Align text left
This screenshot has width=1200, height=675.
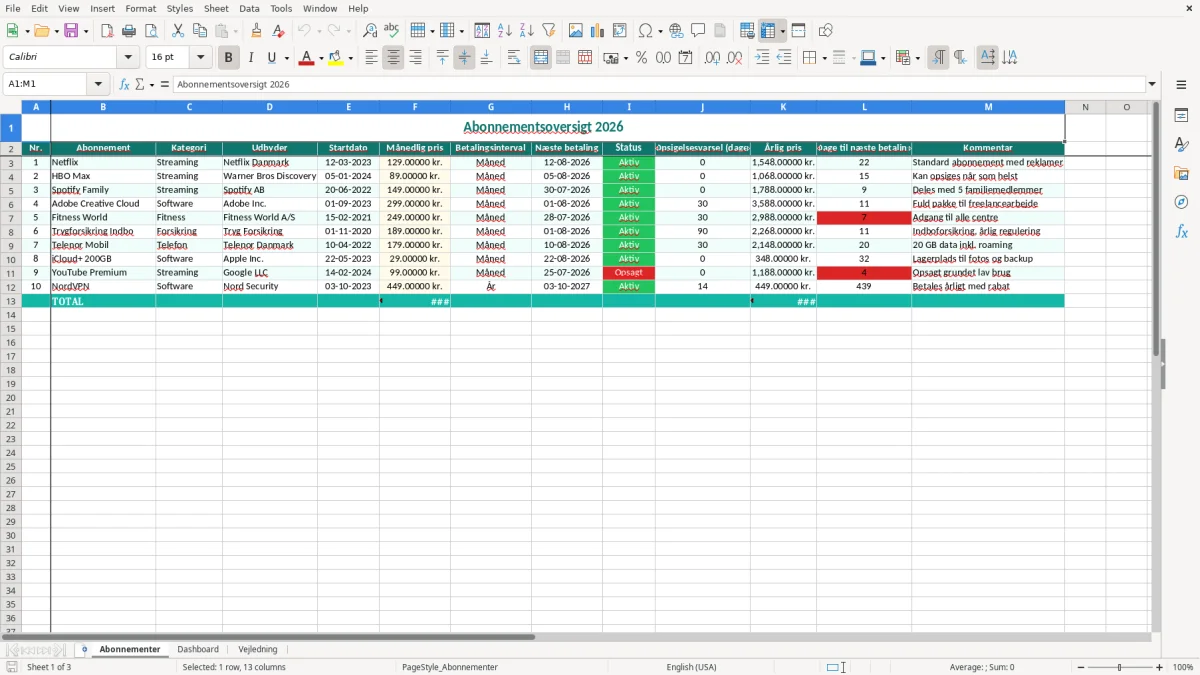tap(371, 58)
